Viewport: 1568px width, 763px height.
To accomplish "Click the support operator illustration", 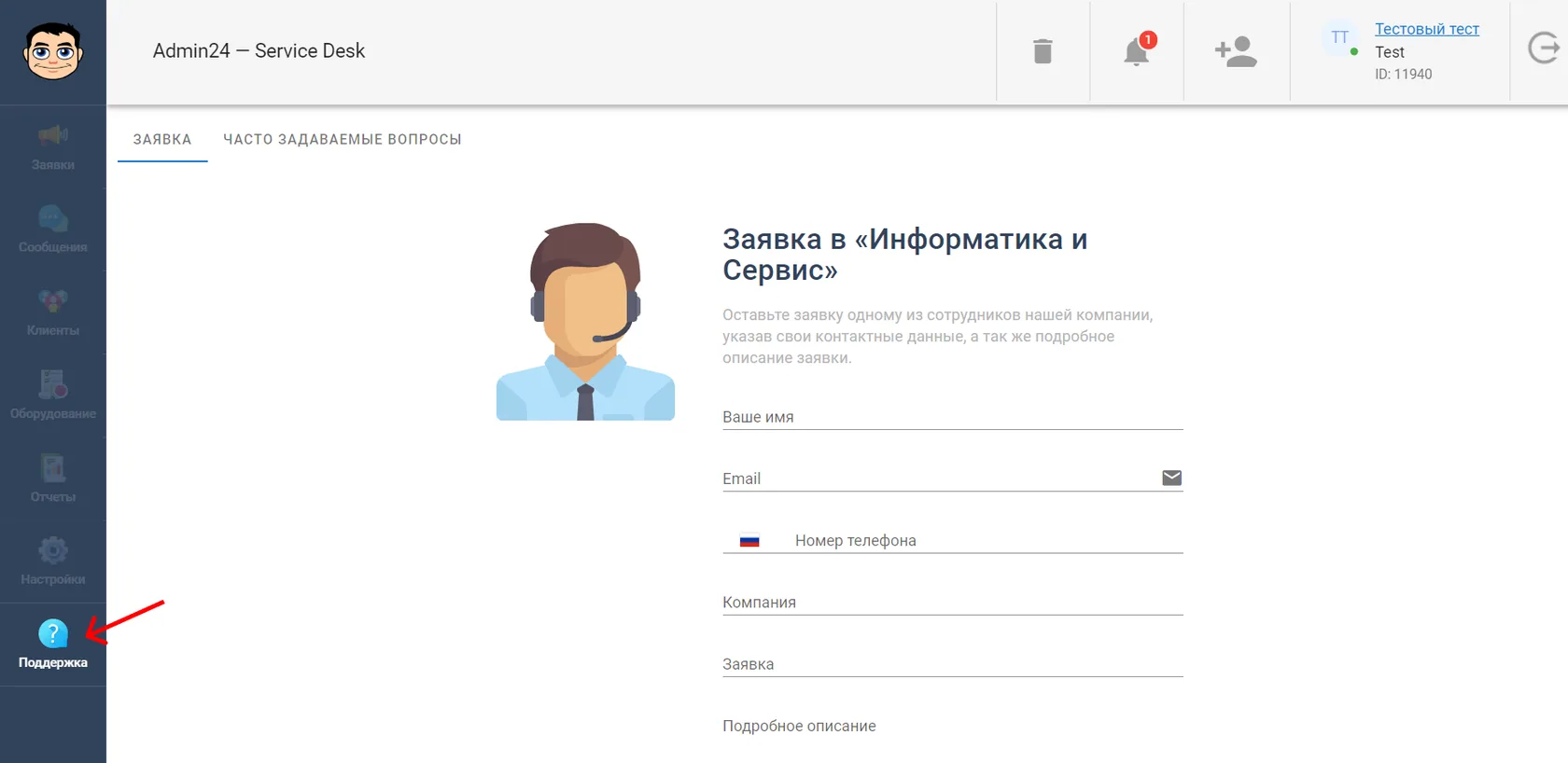I will pos(585,321).
